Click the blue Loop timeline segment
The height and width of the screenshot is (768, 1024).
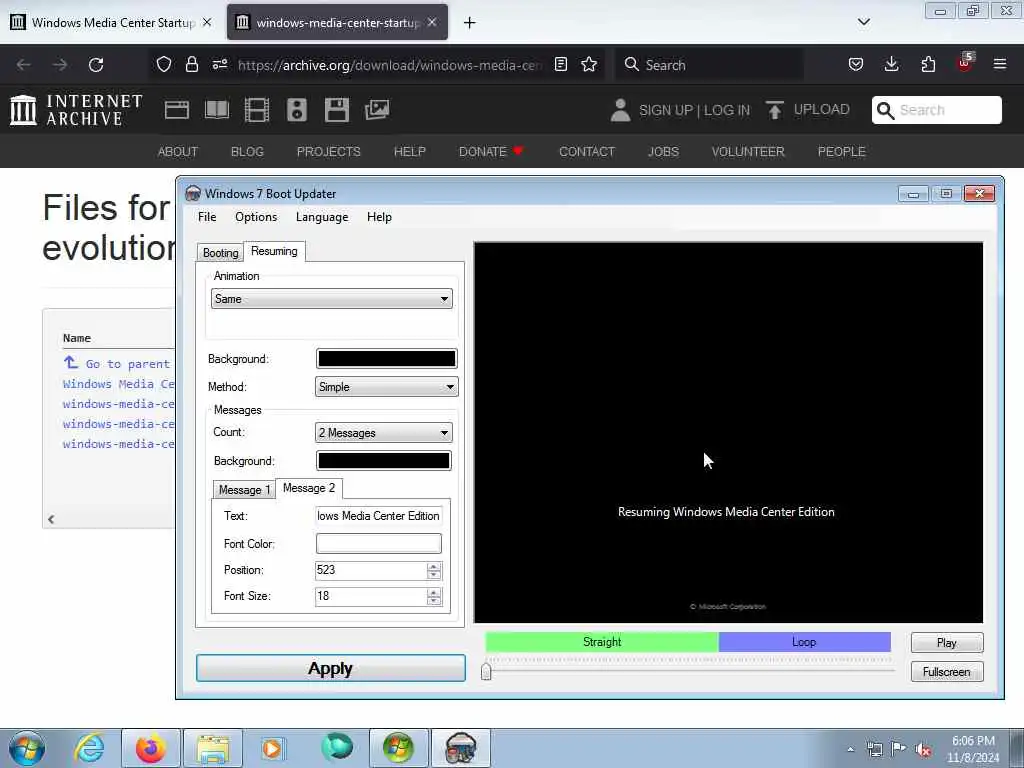[805, 642]
